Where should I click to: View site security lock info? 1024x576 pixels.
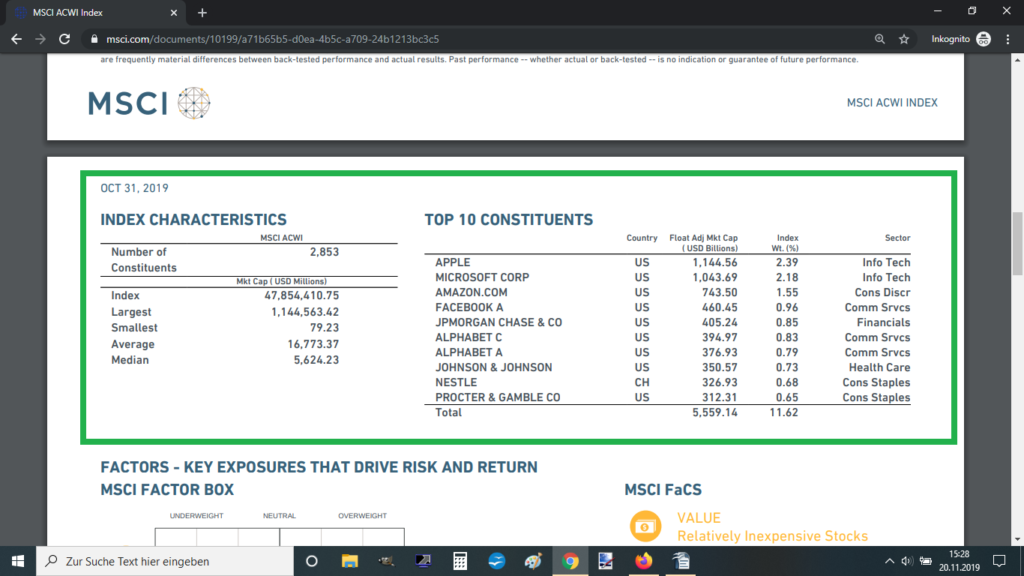pyautogui.click(x=94, y=39)
